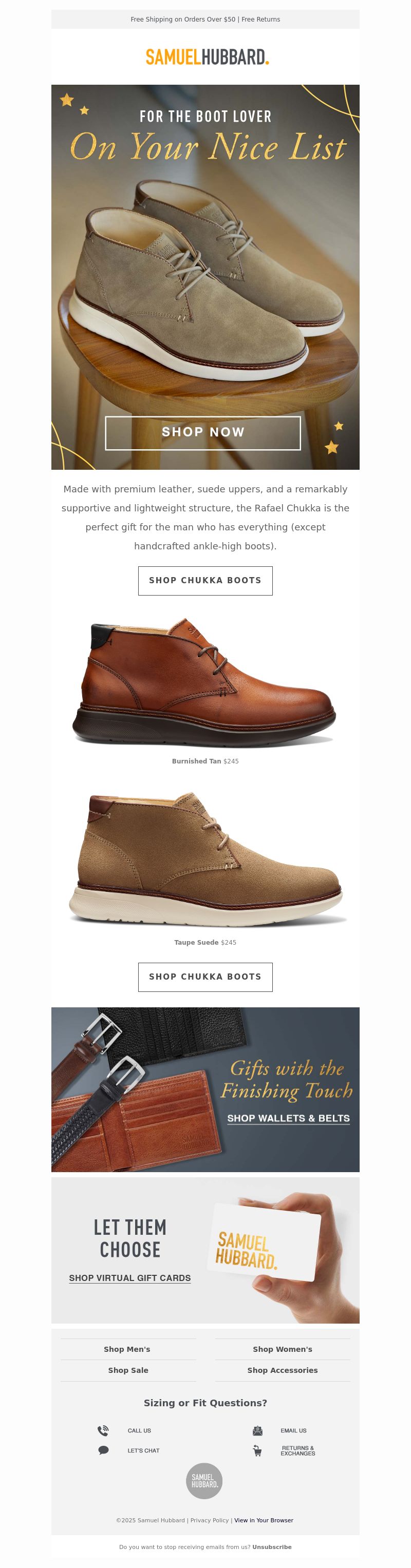Click the Samuel Hubbard header logo

coord(207,57)
